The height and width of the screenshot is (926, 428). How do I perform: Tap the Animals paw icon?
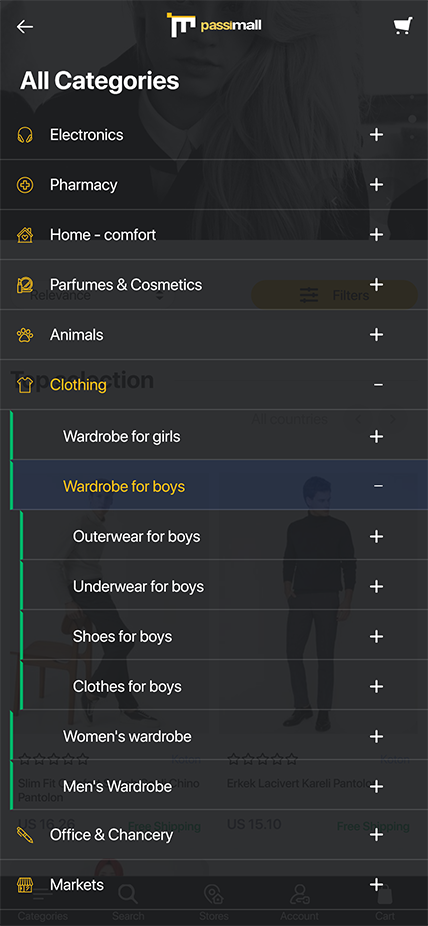click(25, 335)
